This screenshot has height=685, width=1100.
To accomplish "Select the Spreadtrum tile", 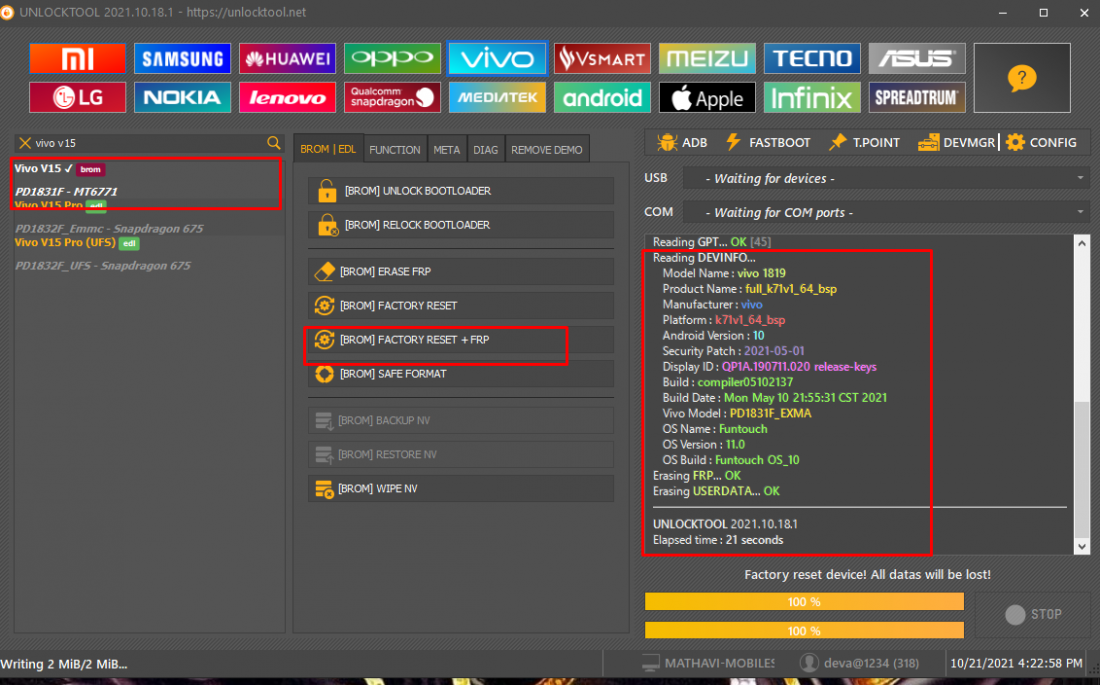I will coord(917,98).
